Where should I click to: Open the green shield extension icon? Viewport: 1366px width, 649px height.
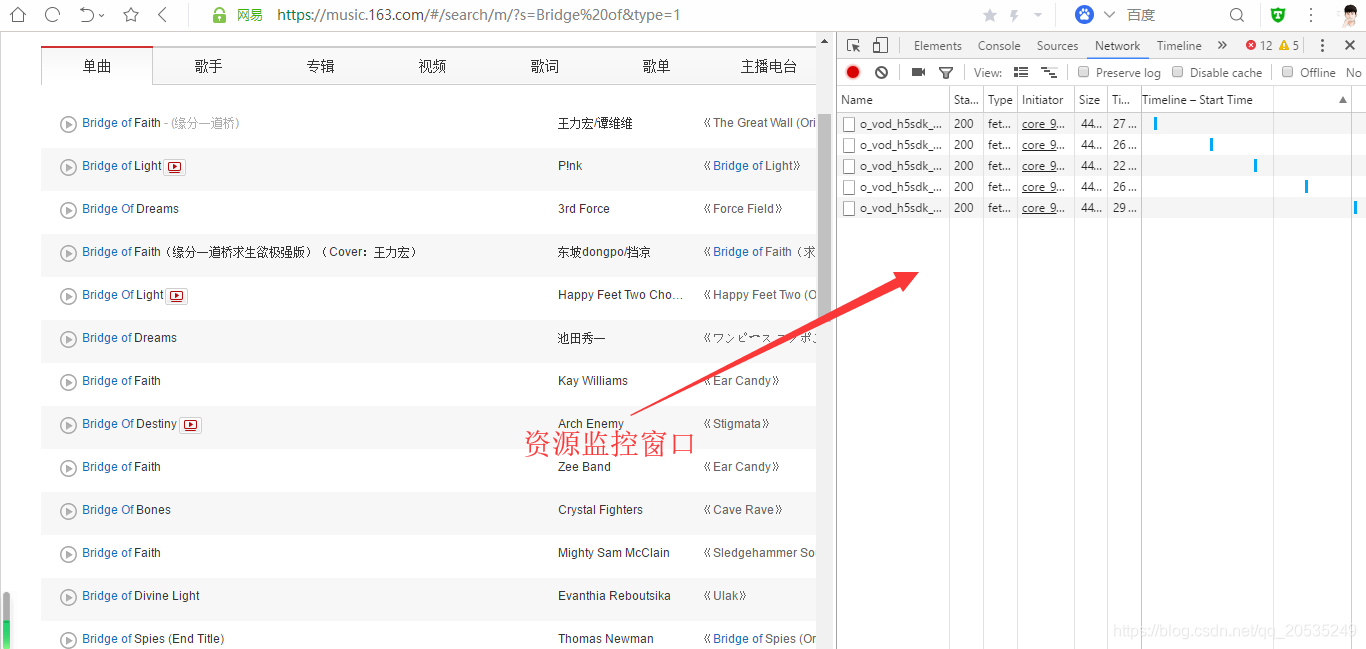coord(1278,15)
